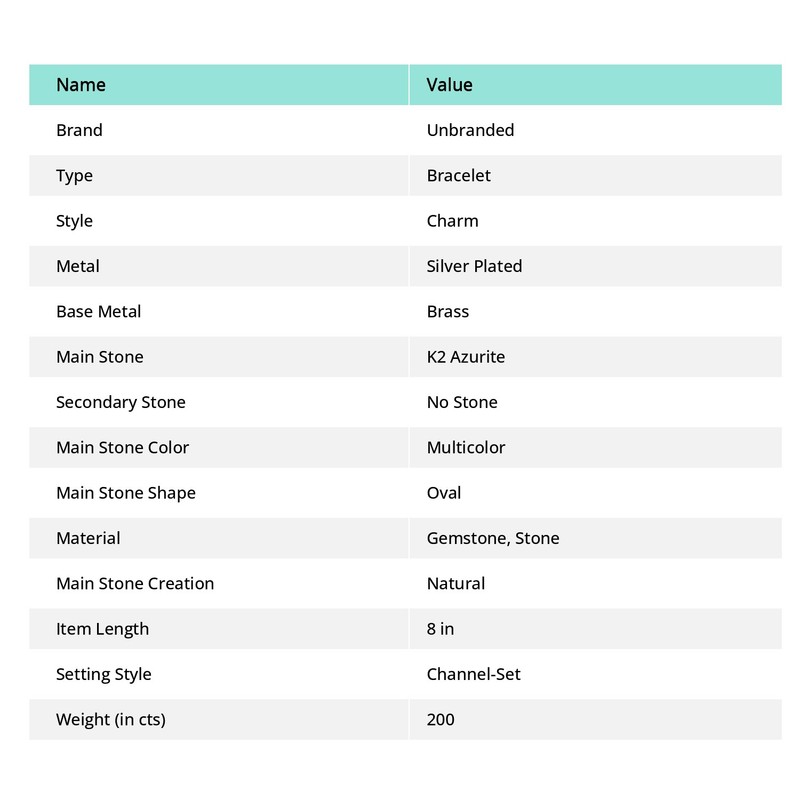Select the No Stone value
The image size is (800, 800).
pyautogui.click(x=462, y=403)
